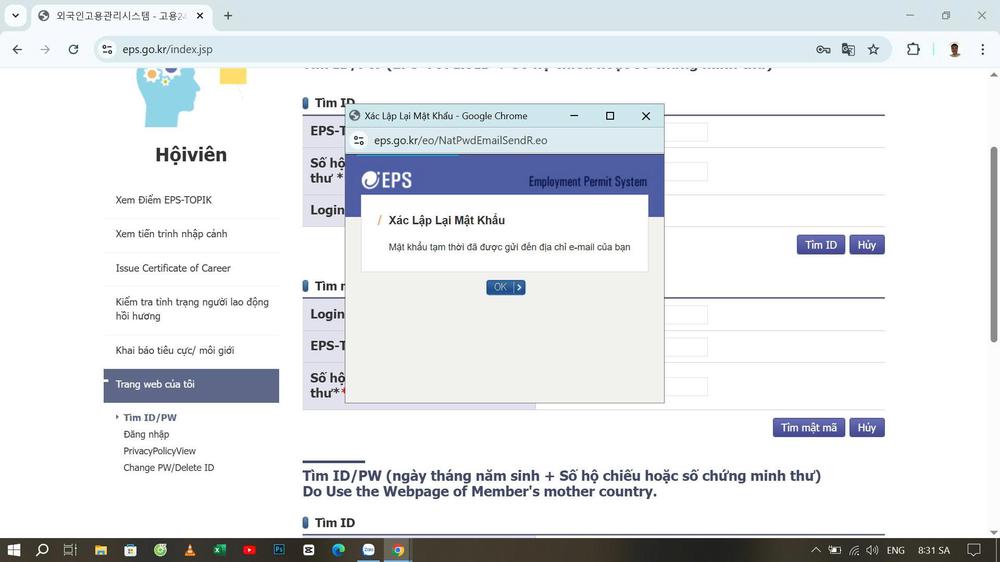Close the Xác Lập Lại Mật Khẩu popup window
The height and width of the screenshot is (562, 1000).
pos(645,115)
